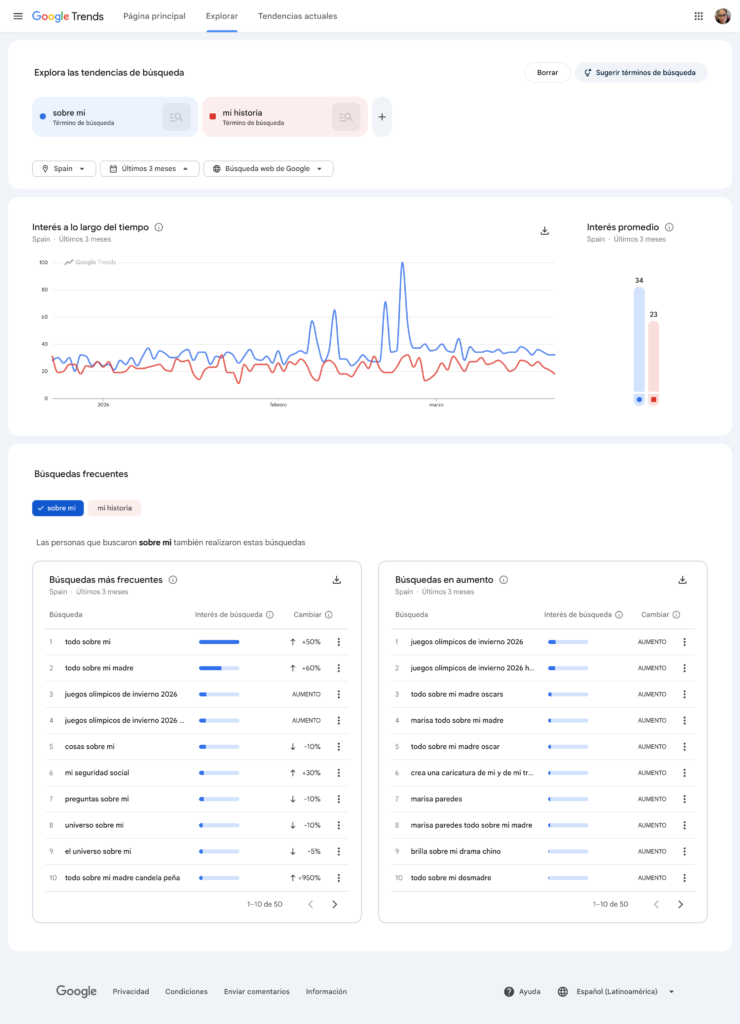Screen dimensions: 740x1024
Task: Select the 'mi historia' filter chip
Action: point(114,508)
